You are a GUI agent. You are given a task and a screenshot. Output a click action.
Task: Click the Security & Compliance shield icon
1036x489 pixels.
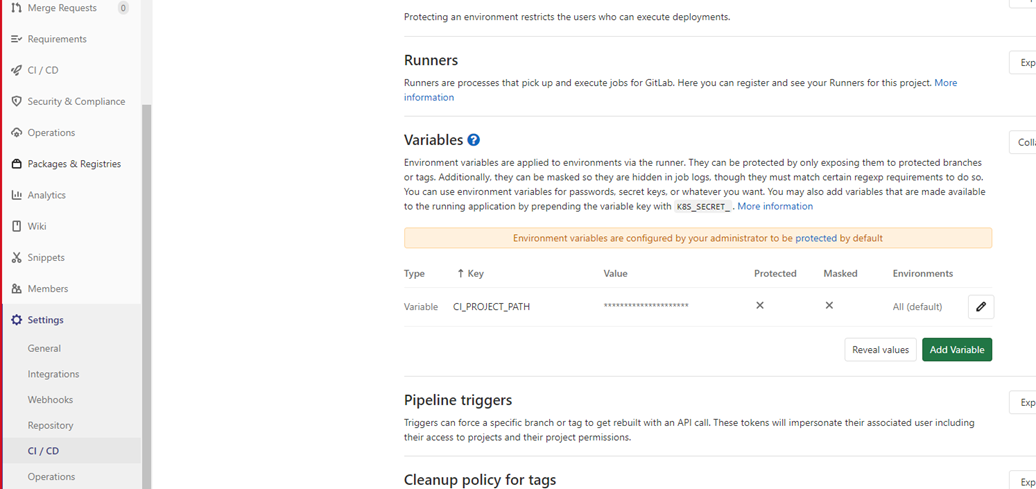click(16, 101)
